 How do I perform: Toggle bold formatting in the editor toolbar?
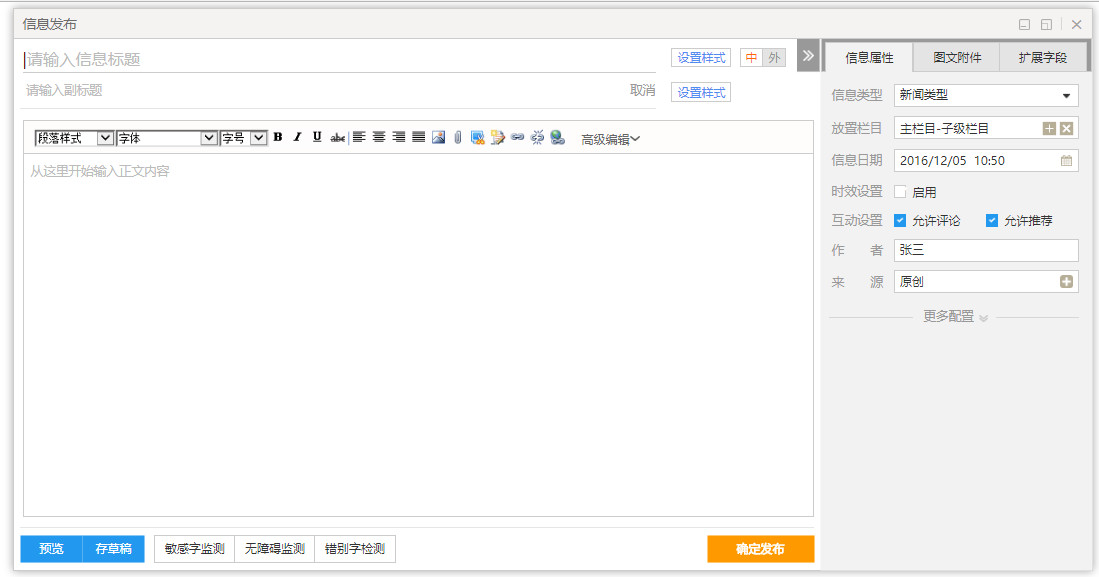(x=278, y=138)
